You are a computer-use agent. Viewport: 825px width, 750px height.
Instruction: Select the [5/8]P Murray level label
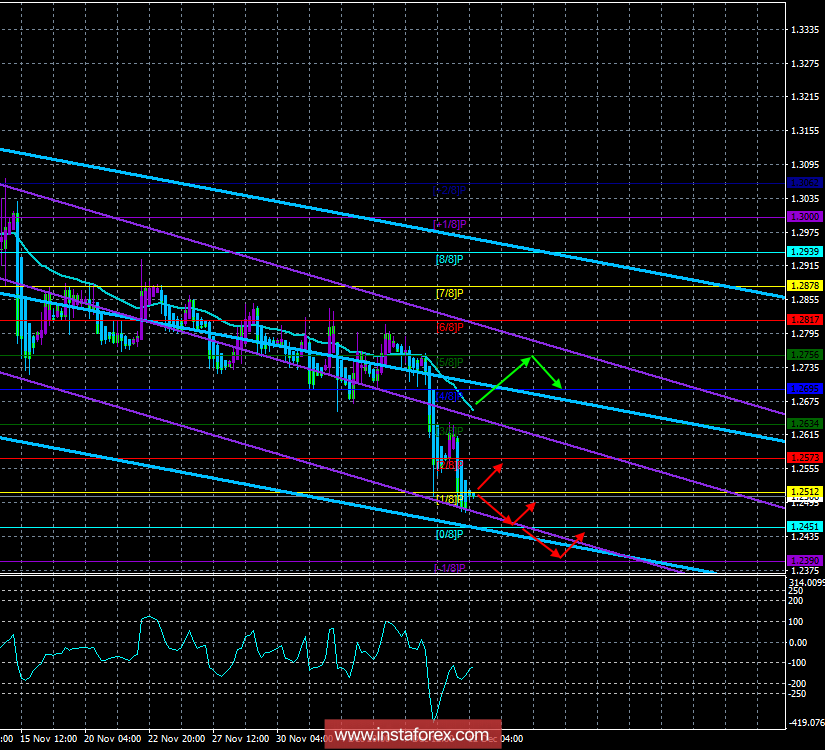pos(450,362)
